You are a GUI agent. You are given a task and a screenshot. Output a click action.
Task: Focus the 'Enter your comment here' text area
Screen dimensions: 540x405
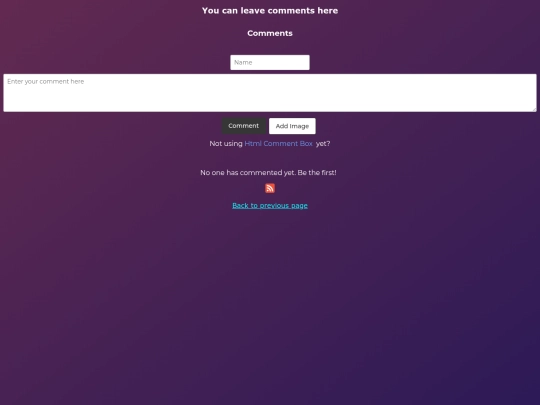tap(270, 93)
